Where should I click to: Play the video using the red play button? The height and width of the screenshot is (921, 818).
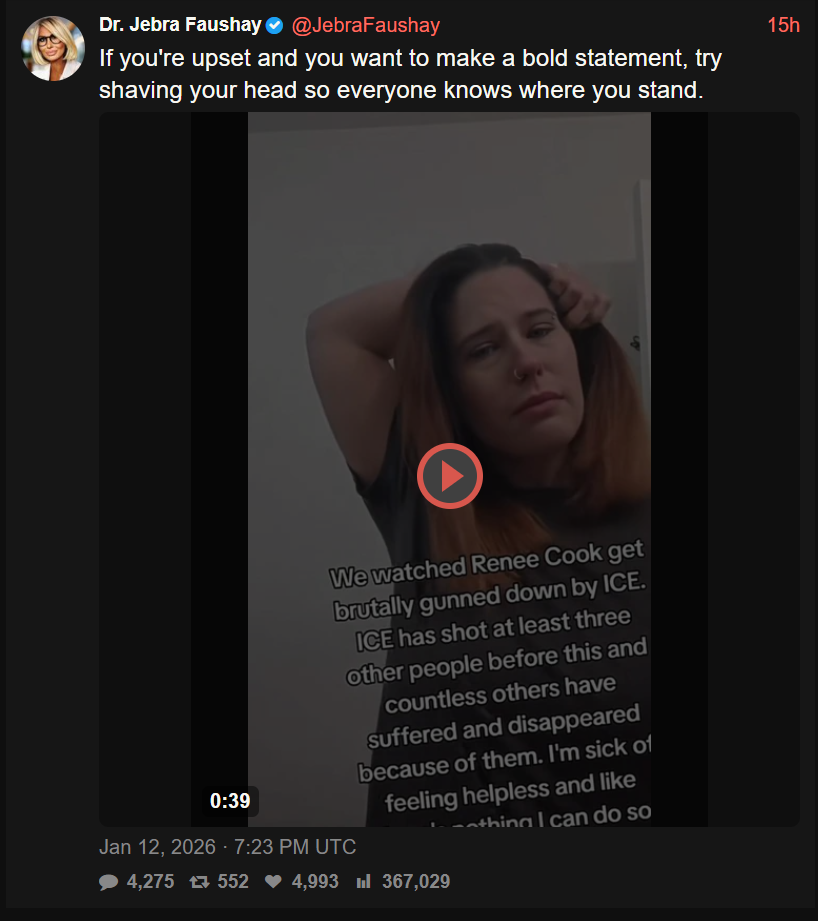pyautogui.click(x=450, y=476)
